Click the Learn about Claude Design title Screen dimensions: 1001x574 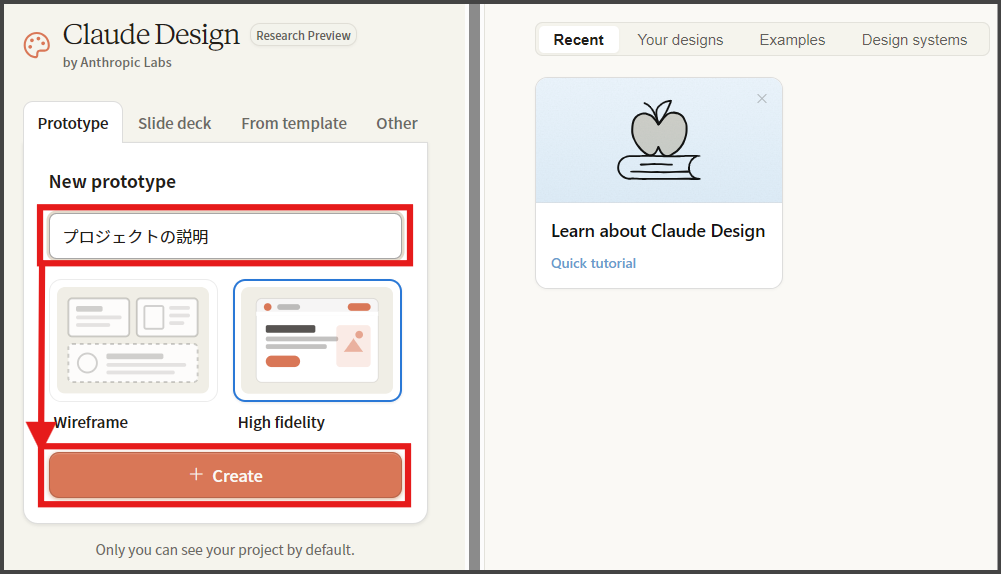658,231
